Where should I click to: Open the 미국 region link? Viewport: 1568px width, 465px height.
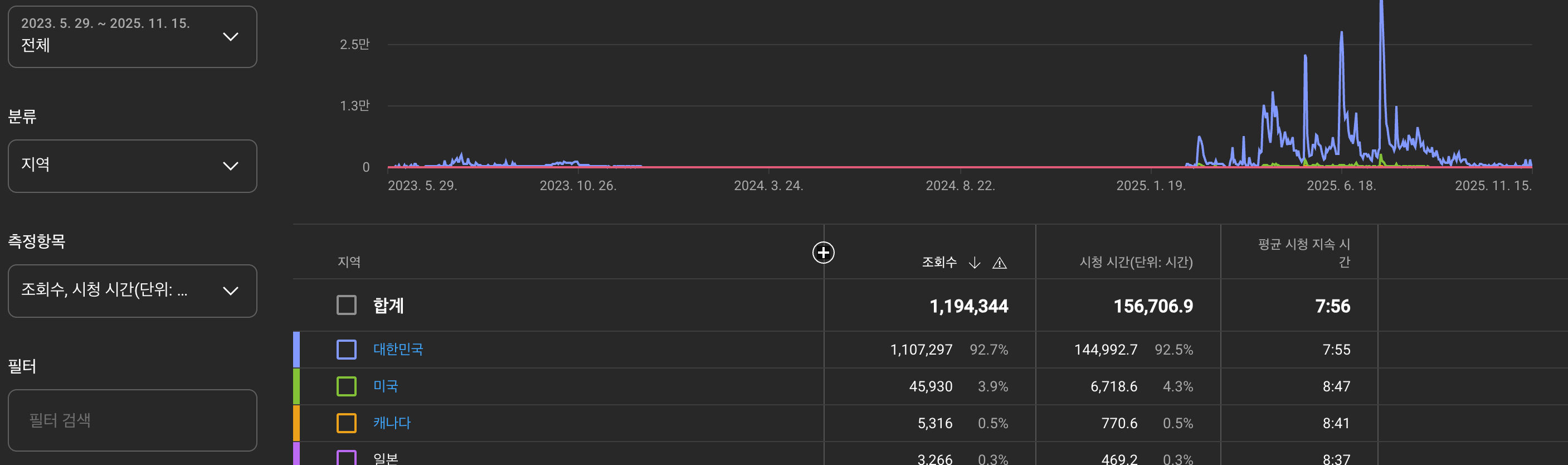385,386
